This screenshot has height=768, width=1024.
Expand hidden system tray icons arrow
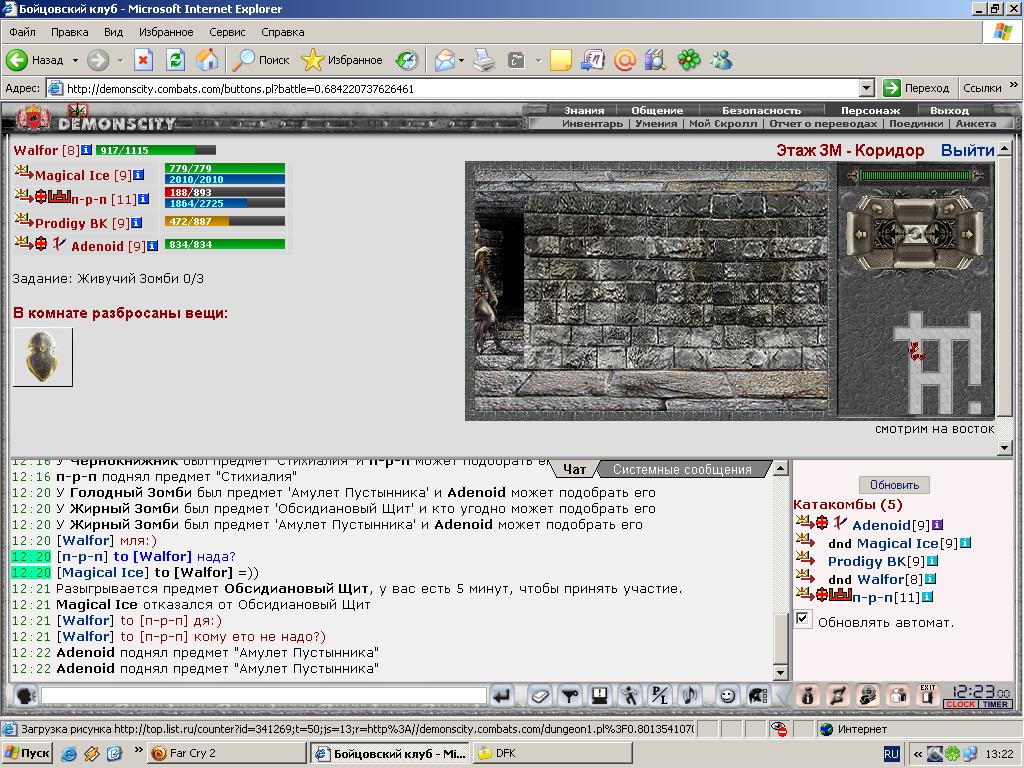click(x=918, y=754)
